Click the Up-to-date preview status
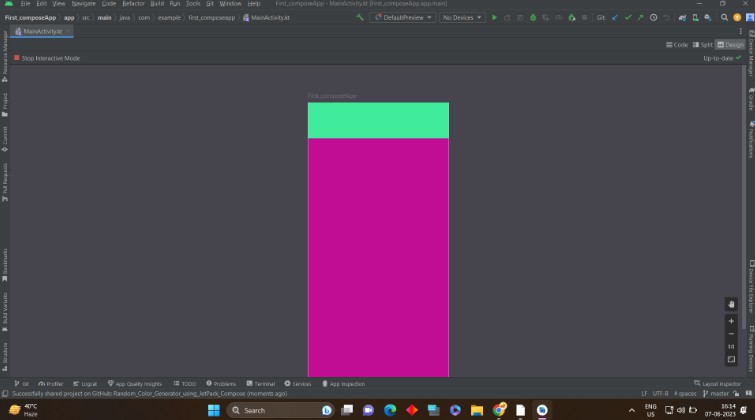 point(722,58)
